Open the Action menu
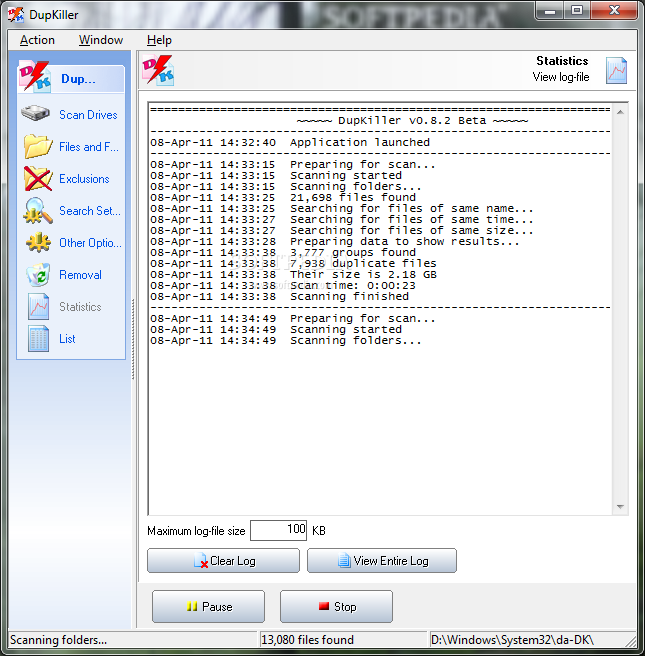 point(37,40)
